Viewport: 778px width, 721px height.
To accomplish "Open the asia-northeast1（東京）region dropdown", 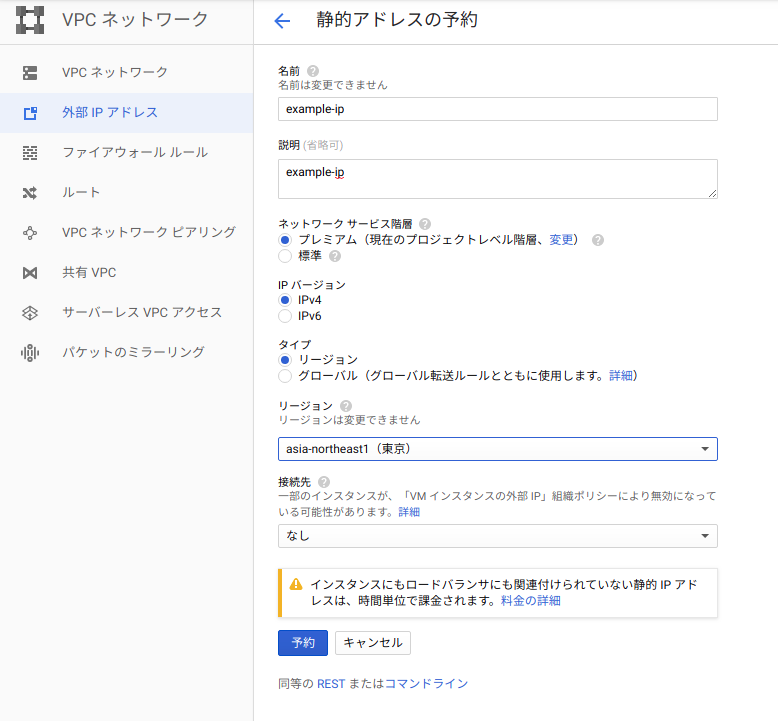I will (498, 449).
